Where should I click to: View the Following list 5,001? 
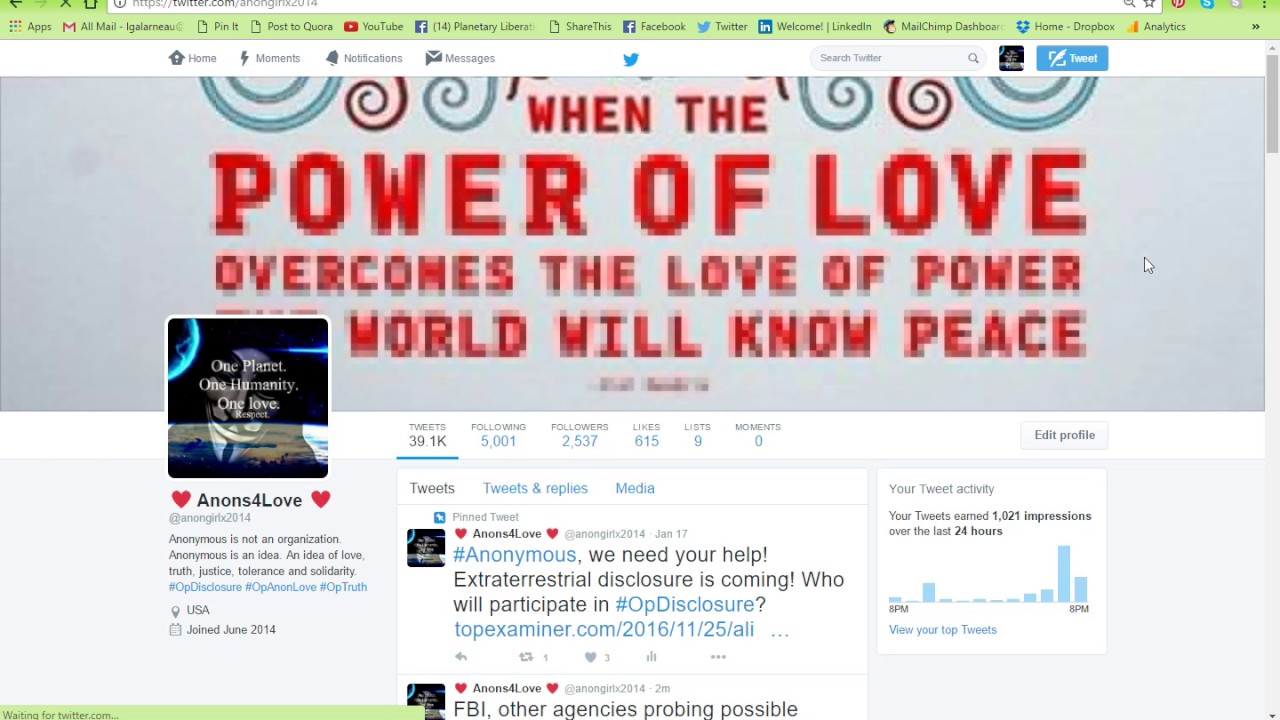click(x=498, y=435)
